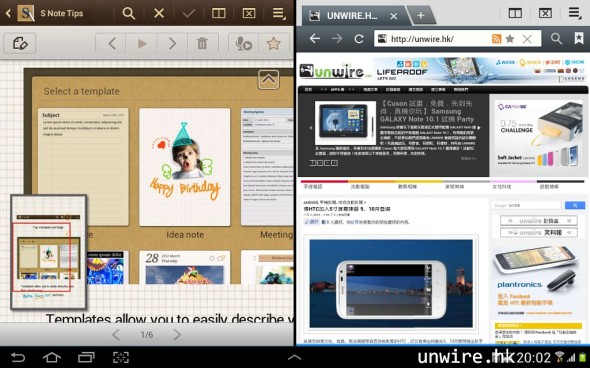
Task: Navigate forward in browser
Action: coord(337,38)
